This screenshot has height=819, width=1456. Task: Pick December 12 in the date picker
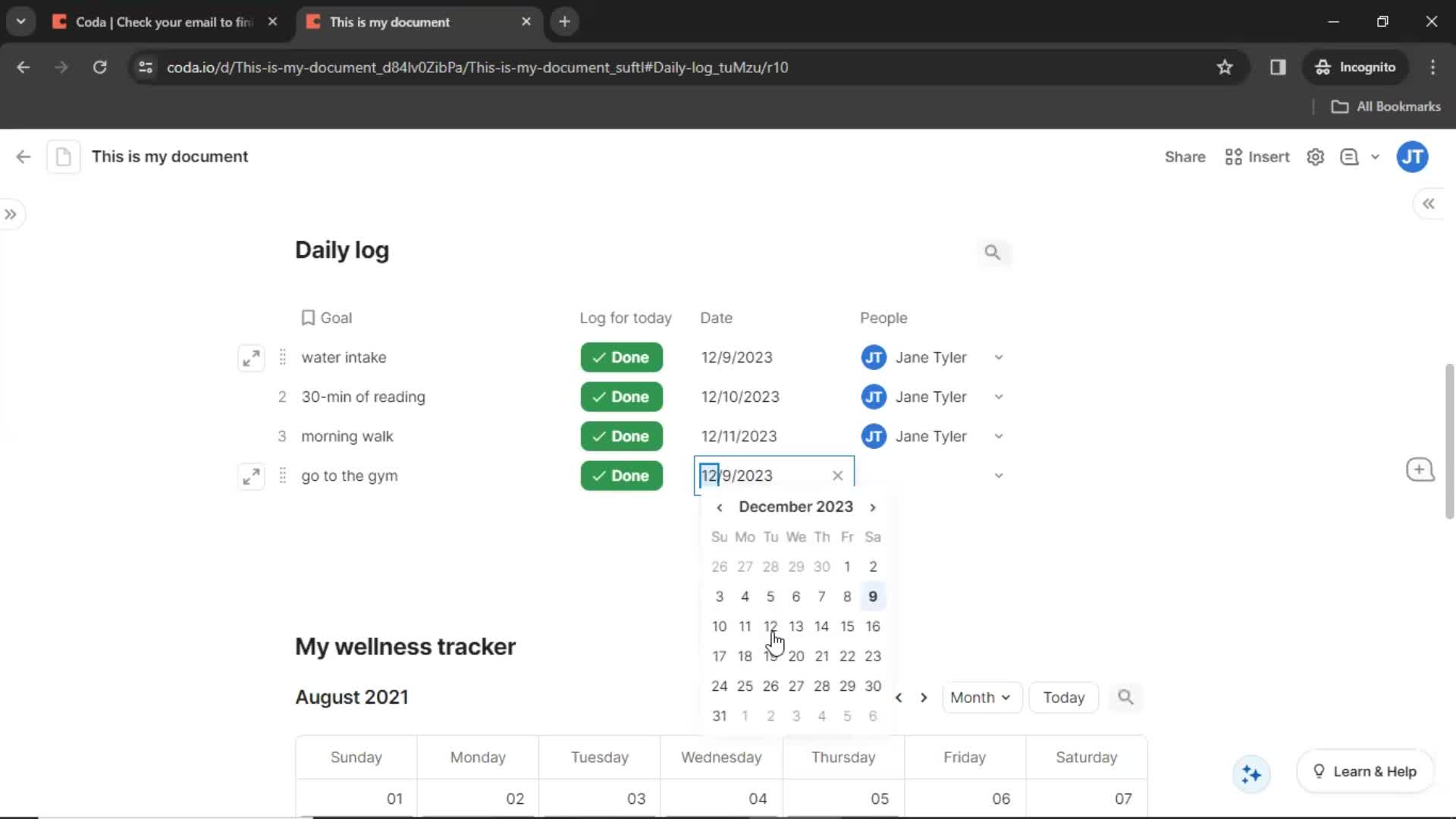[x=770, y=626]
